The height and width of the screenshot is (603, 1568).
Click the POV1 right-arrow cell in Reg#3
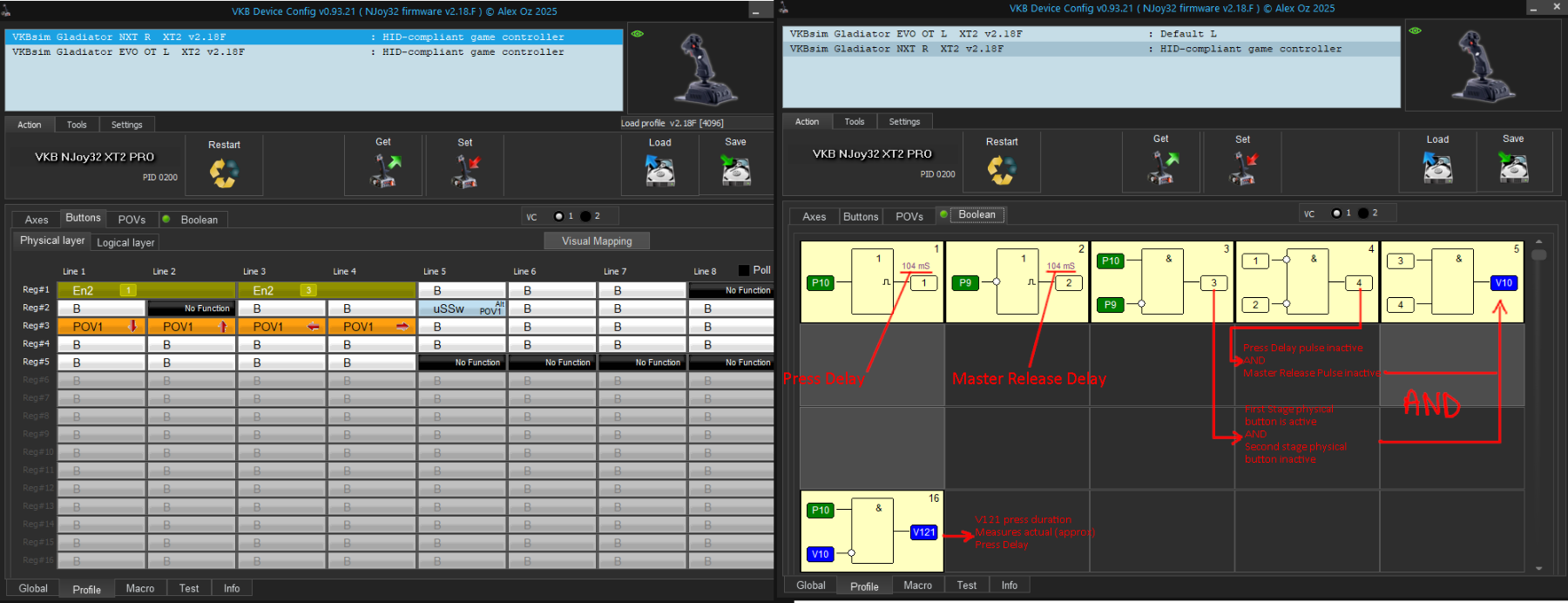point(372,327)
